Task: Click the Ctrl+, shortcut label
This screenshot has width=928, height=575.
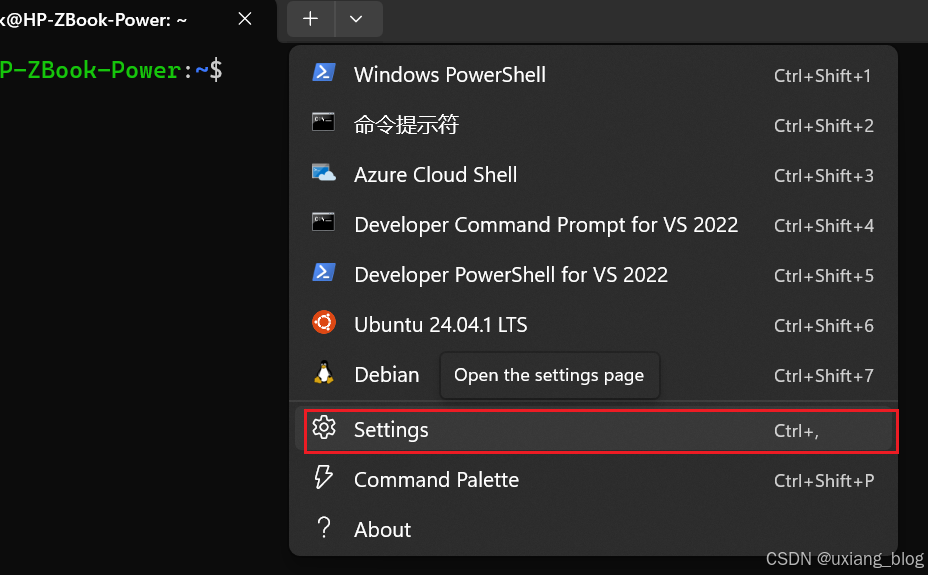Action: (x=797, y=431)
